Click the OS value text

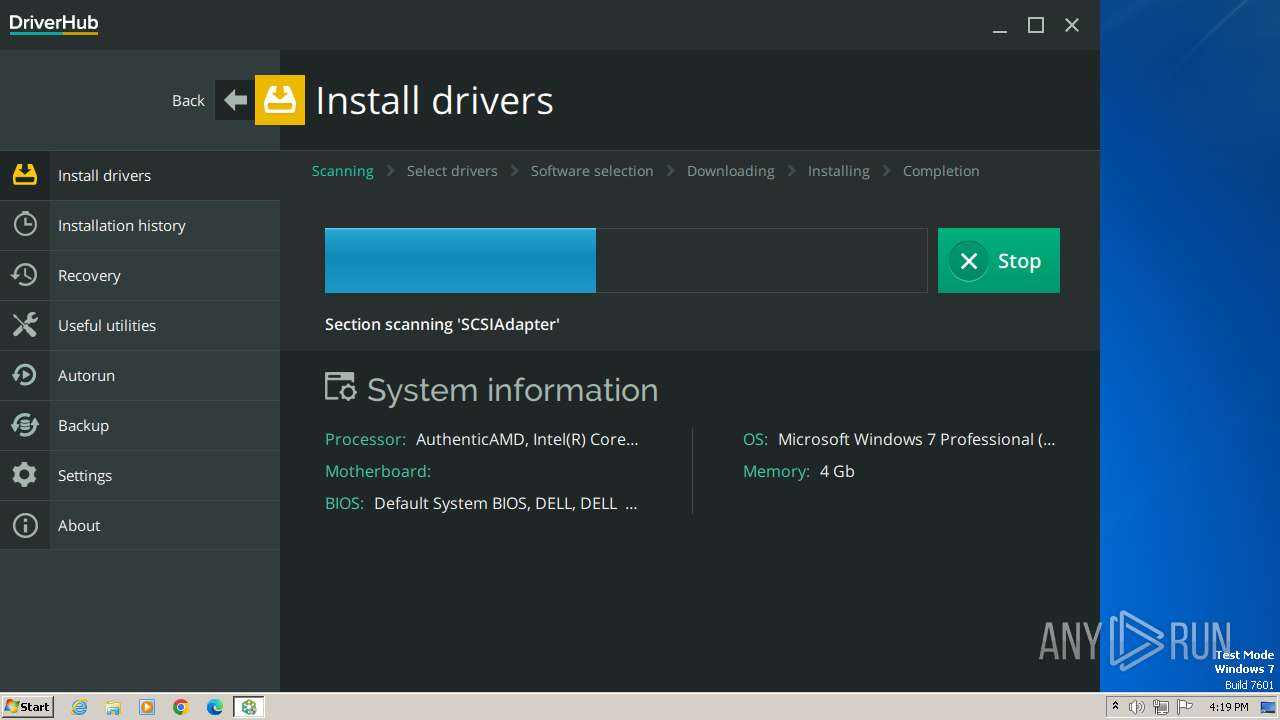click(x=916, y=439)
